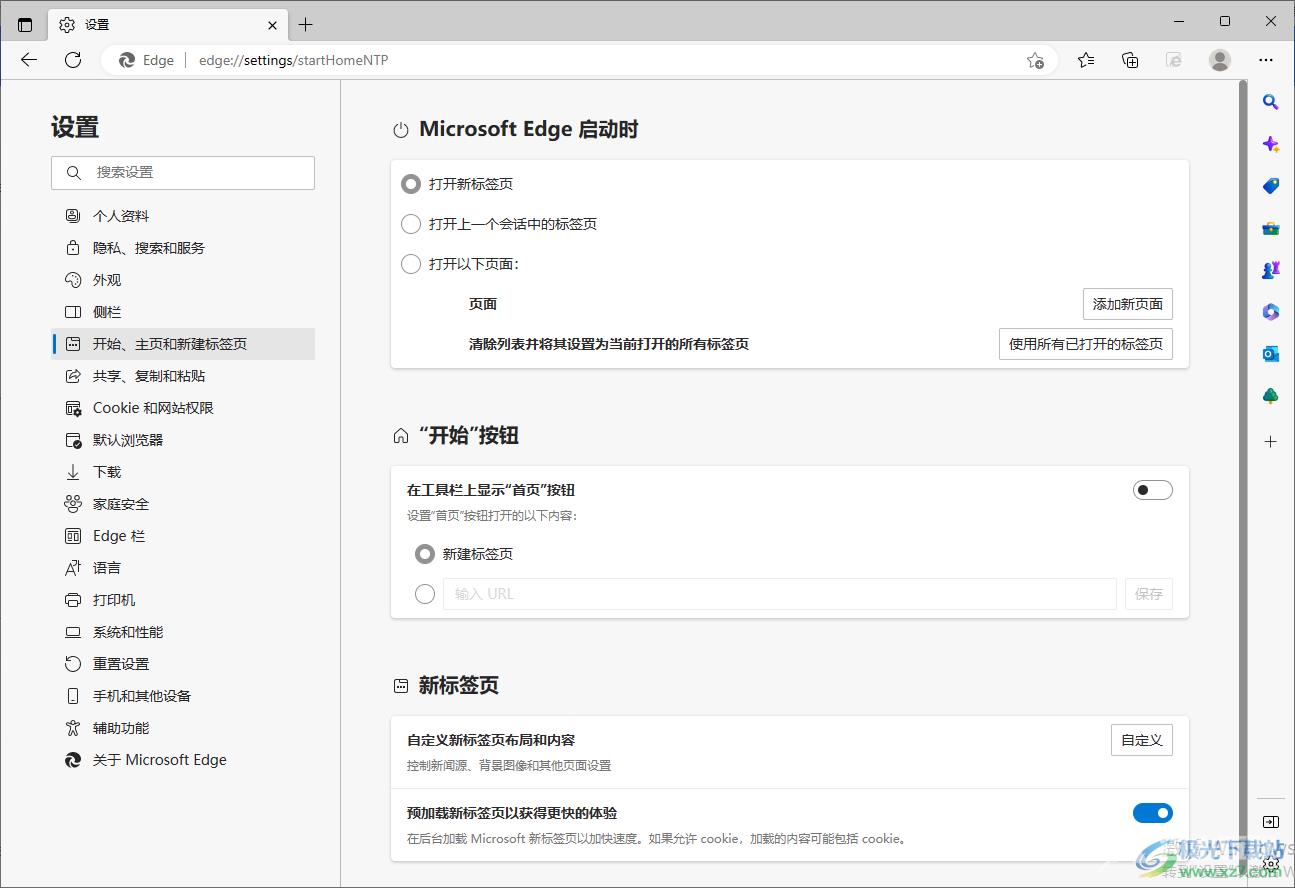The height and width of the screenshot is (888, 1295).
Task: Open 家庭安全 settings section
Action: [x=183, y=504]
